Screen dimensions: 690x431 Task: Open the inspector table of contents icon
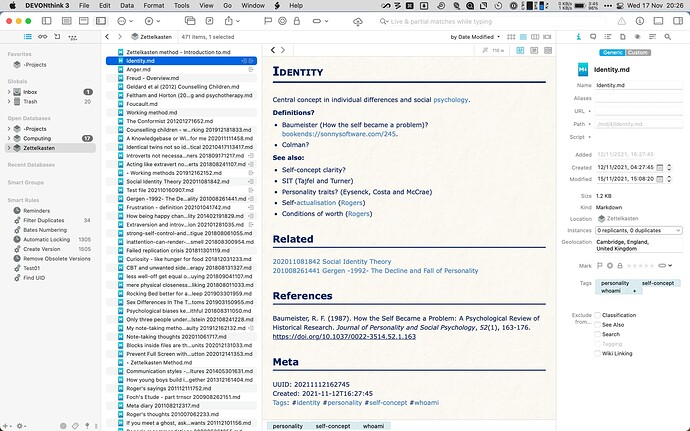point(608,37)
